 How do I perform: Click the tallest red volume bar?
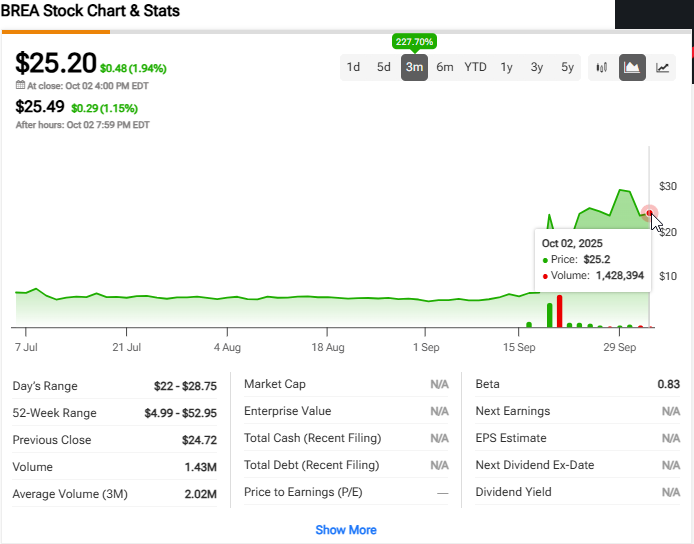click(560, 311)
